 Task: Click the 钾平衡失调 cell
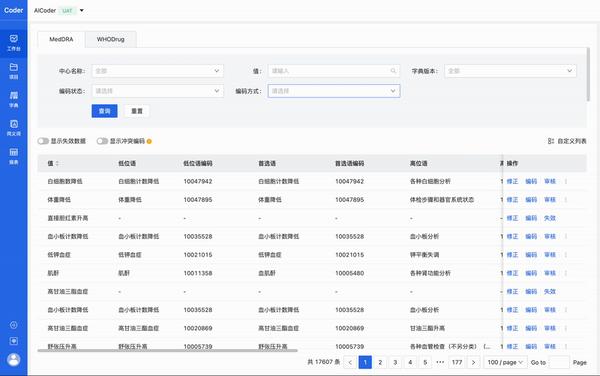click(x=424, y=255)
